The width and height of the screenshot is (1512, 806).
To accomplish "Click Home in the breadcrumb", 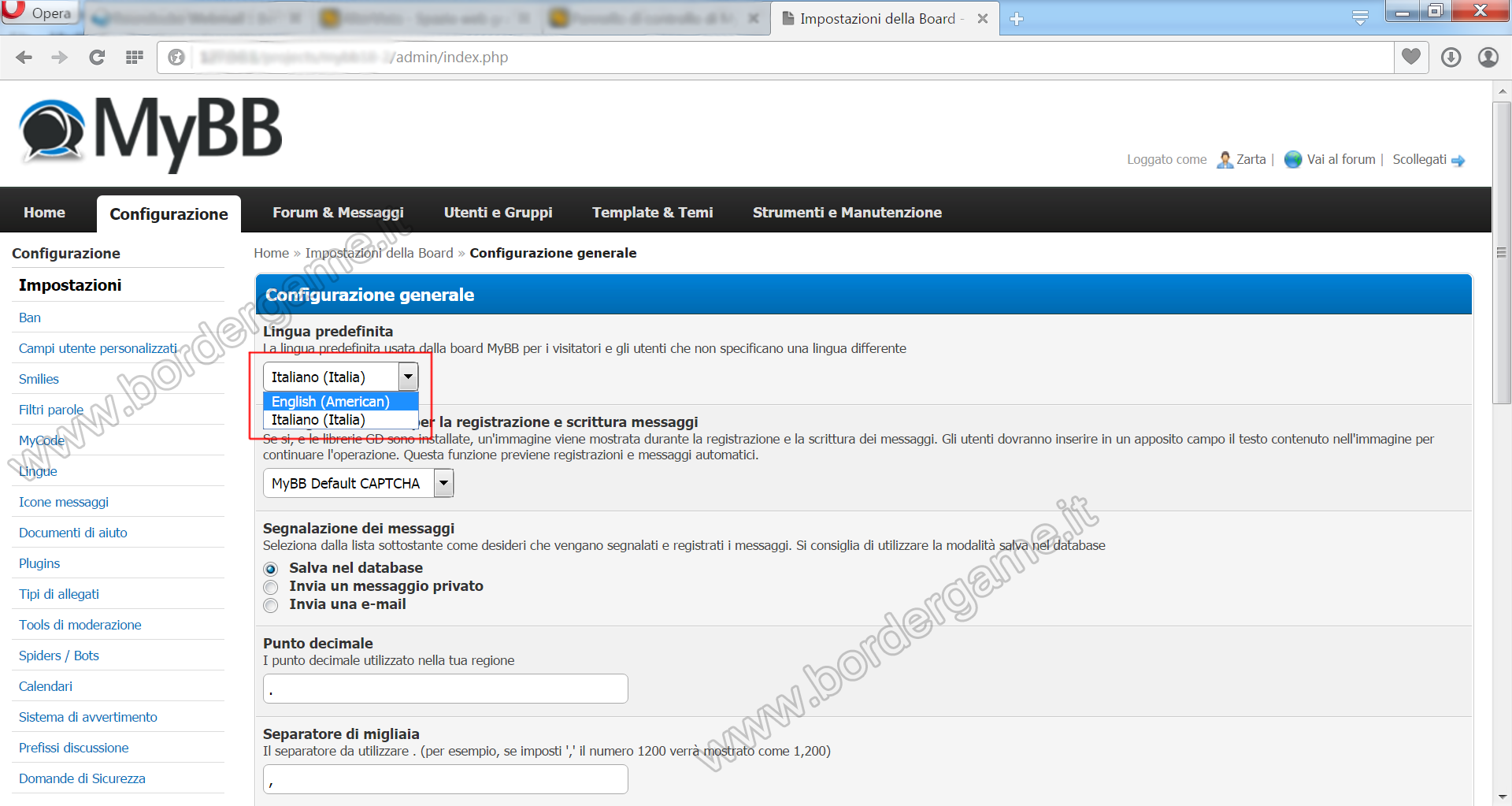I will pos(271,253).
